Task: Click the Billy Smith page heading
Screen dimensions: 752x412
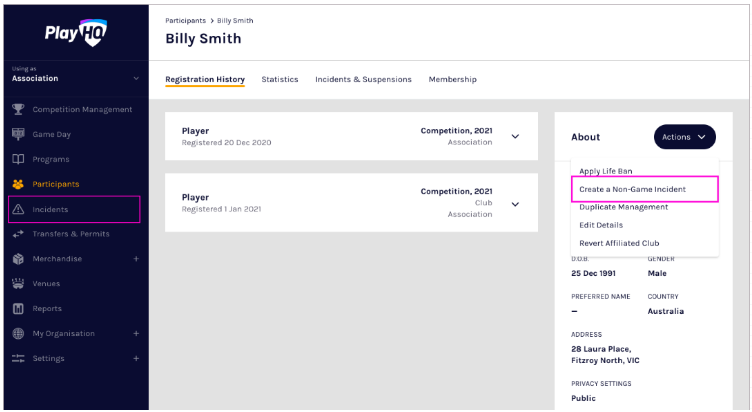Action: [203, 38]
